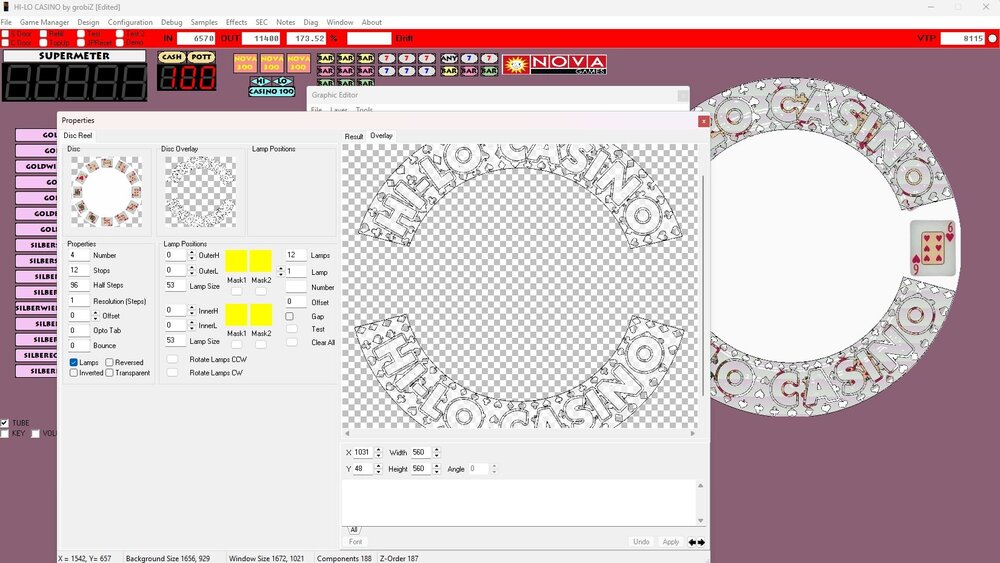This screenshot has height=563, width=1000.
Task: Click the left arrow beside Apply
Action: pyautogui.click(x=692, y=542)
